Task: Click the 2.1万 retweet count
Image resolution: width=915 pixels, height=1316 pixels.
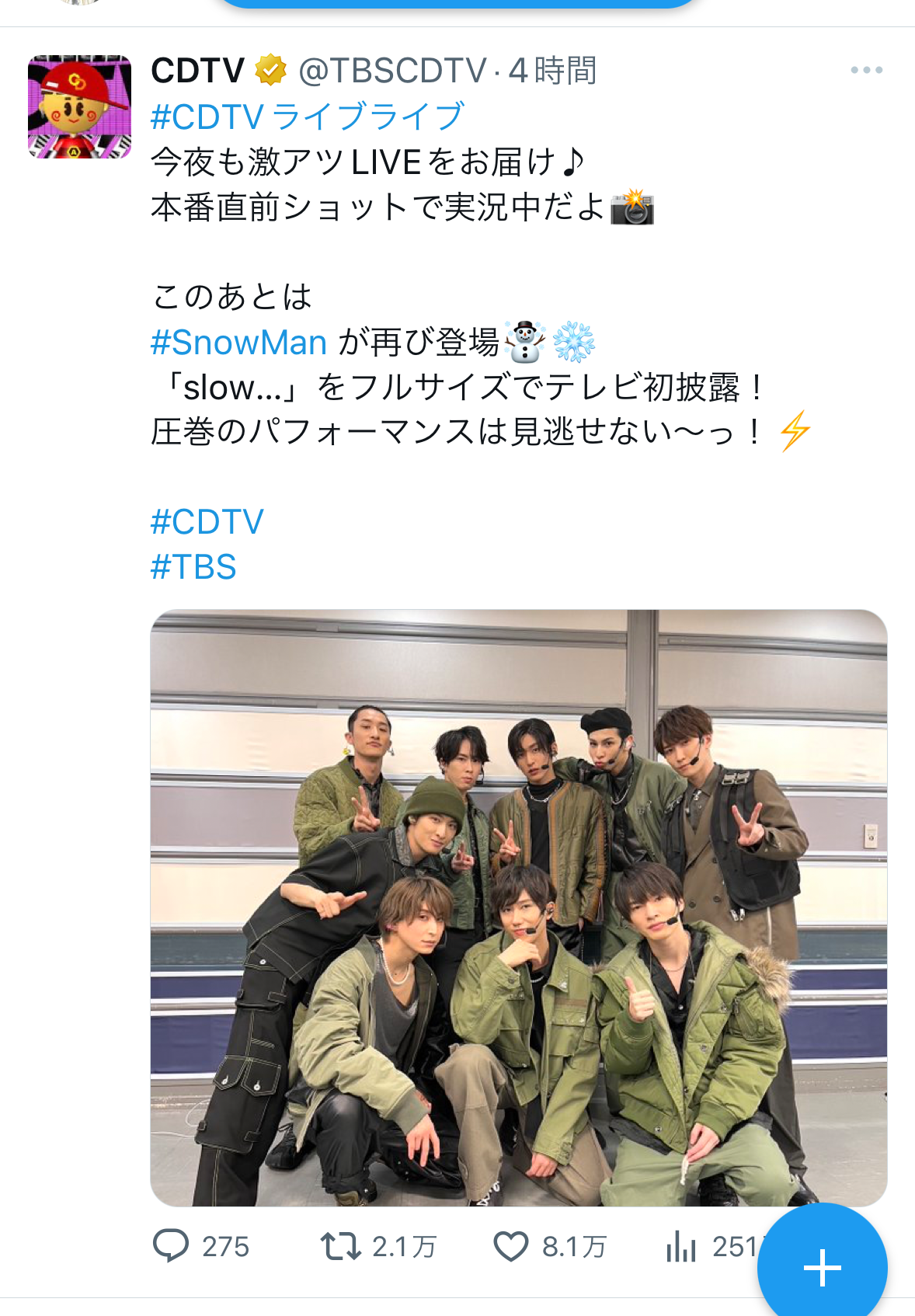Action: 404,1247
